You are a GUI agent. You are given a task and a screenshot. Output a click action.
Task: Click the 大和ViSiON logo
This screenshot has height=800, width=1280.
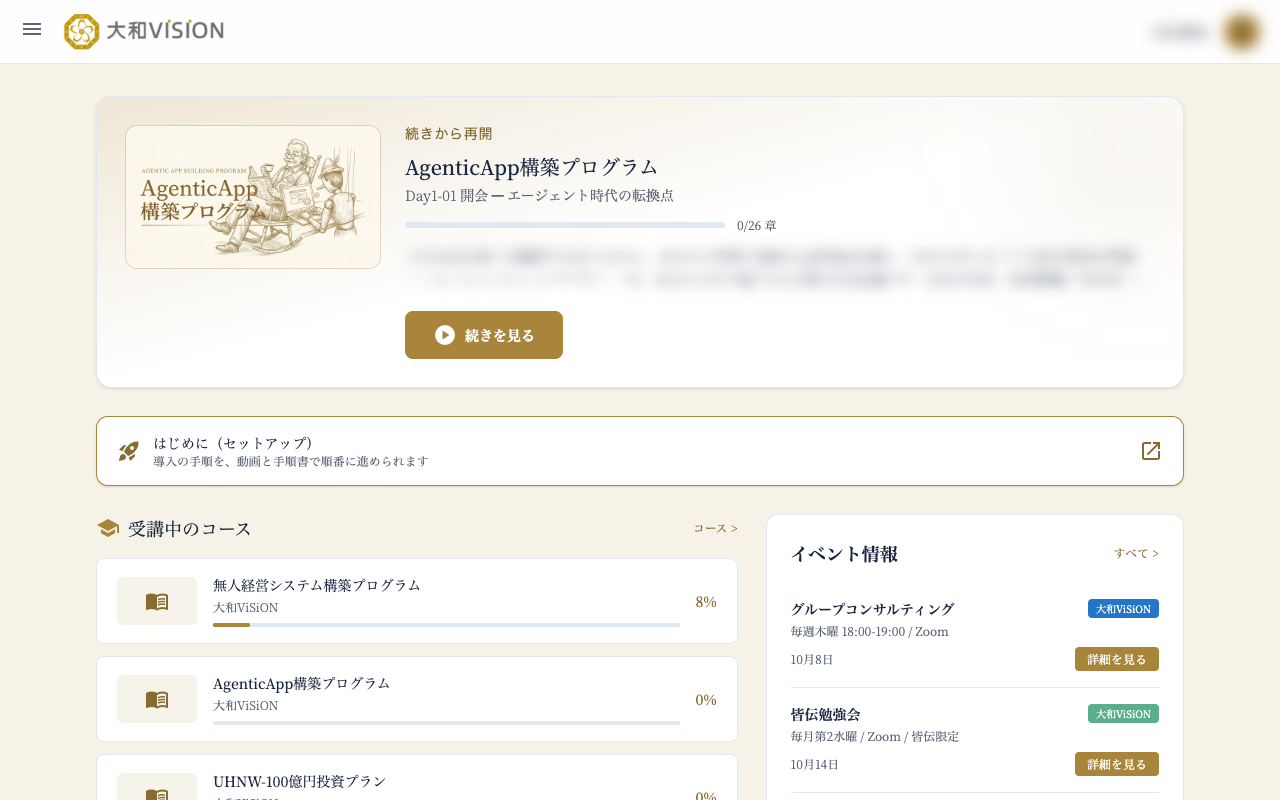(144, 31)
